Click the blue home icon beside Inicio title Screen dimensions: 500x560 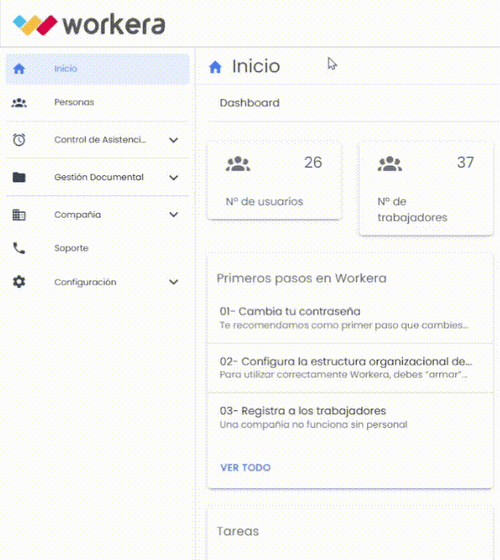point(215,67)
